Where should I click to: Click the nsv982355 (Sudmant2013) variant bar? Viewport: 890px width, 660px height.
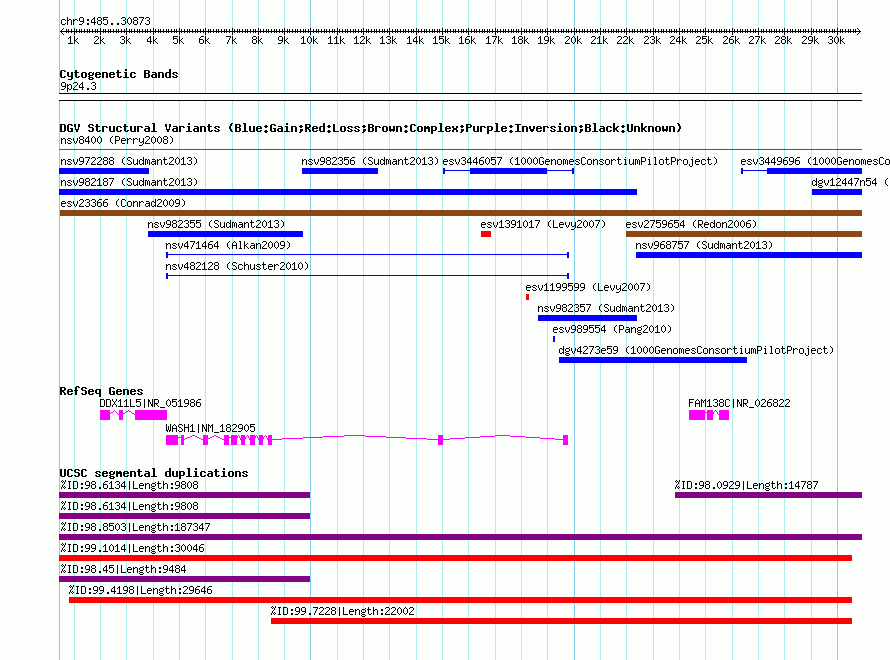pyautogui.click(x=225, y=234)
